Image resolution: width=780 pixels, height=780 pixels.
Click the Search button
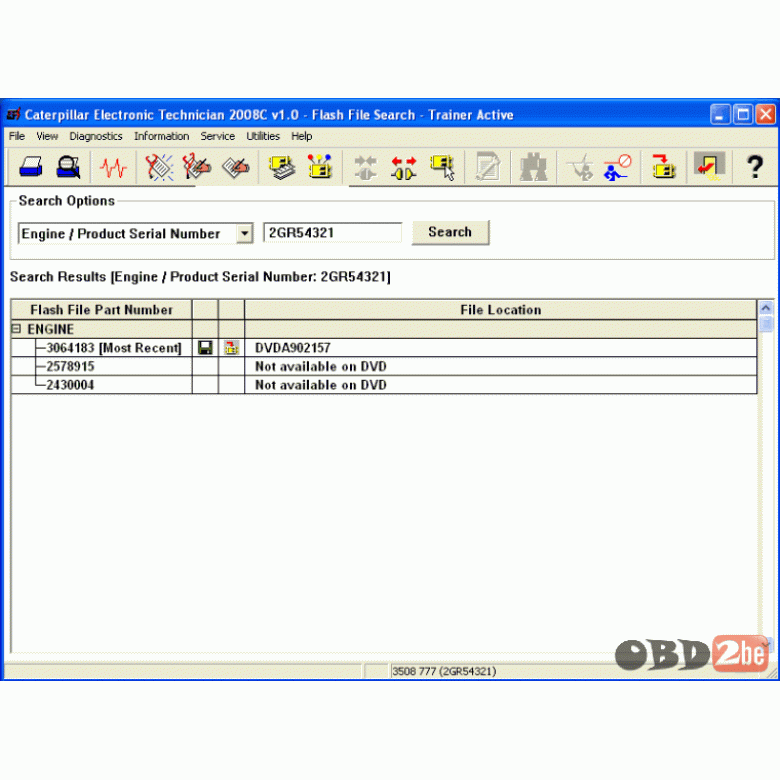coord(450,232)
